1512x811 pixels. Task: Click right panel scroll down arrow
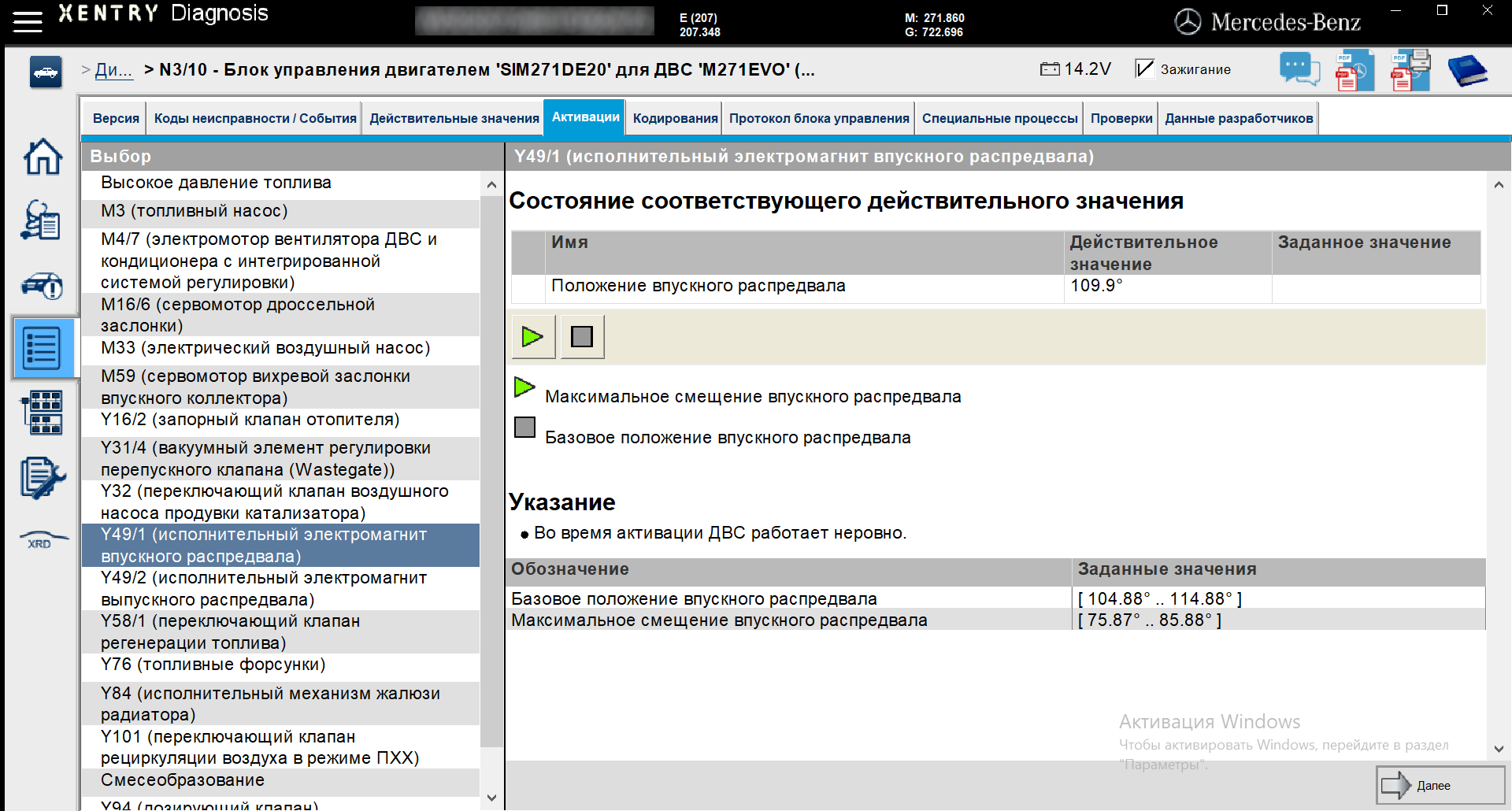[1499, 749]
